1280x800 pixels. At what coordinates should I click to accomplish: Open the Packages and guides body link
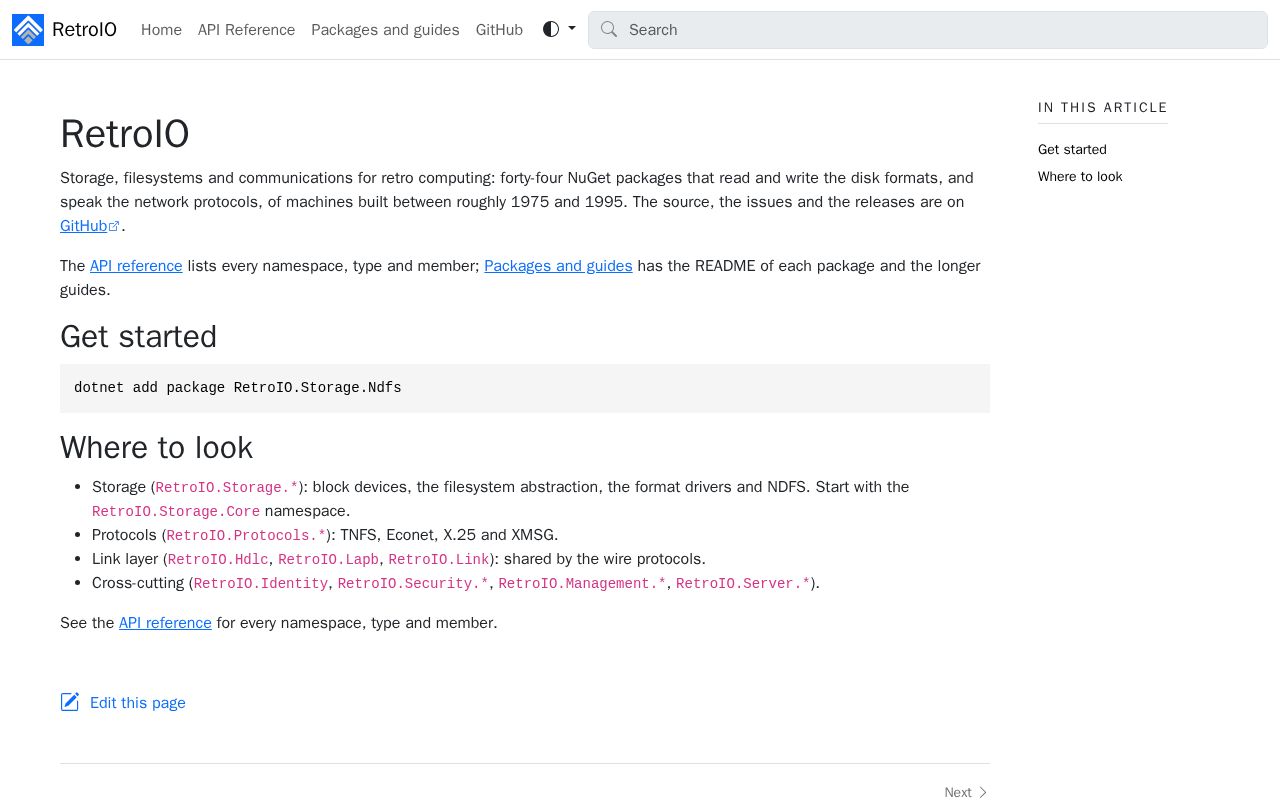tap(558, 266)
